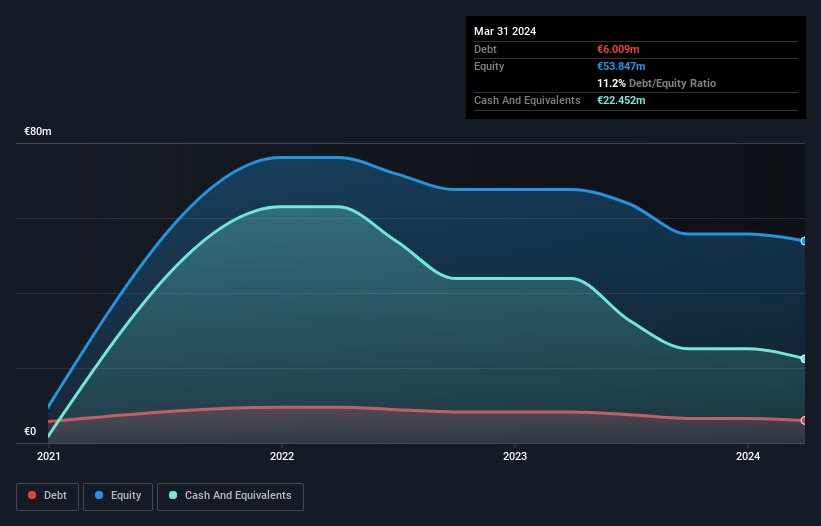
Task: Toggle the Debt series legend button
Action: (x=48, y=496)
